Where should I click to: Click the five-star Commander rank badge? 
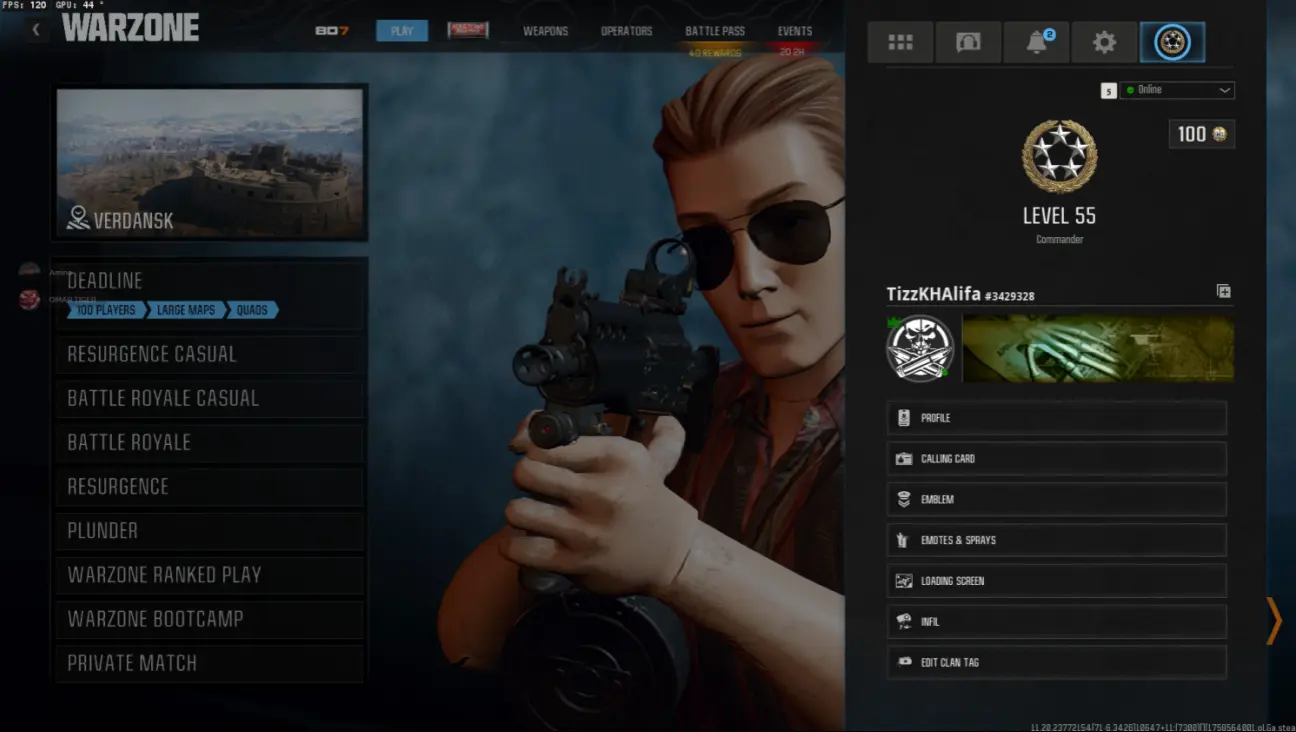pyautogui.click(x=1059, y=156)
